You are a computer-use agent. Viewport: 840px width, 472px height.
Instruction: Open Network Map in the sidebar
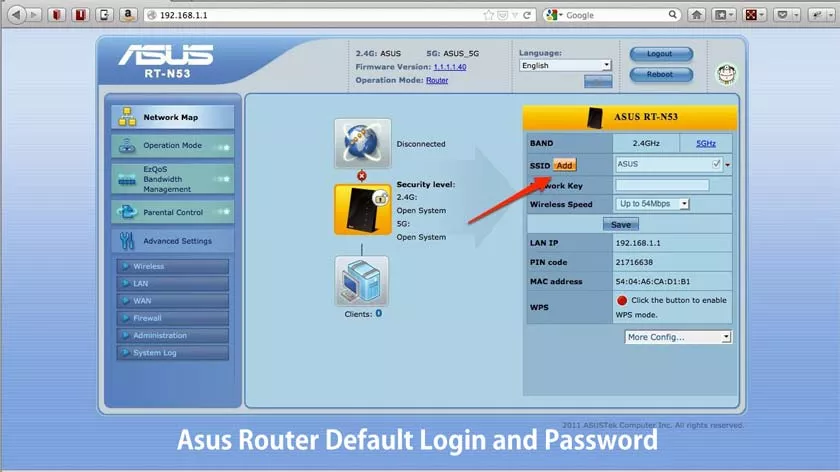coord(172,117)
